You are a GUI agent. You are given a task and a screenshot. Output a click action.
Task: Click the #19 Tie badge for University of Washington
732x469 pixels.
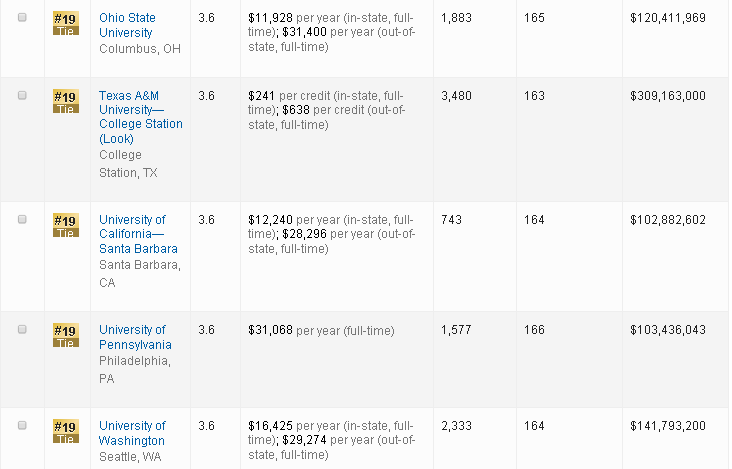point(65,431)
